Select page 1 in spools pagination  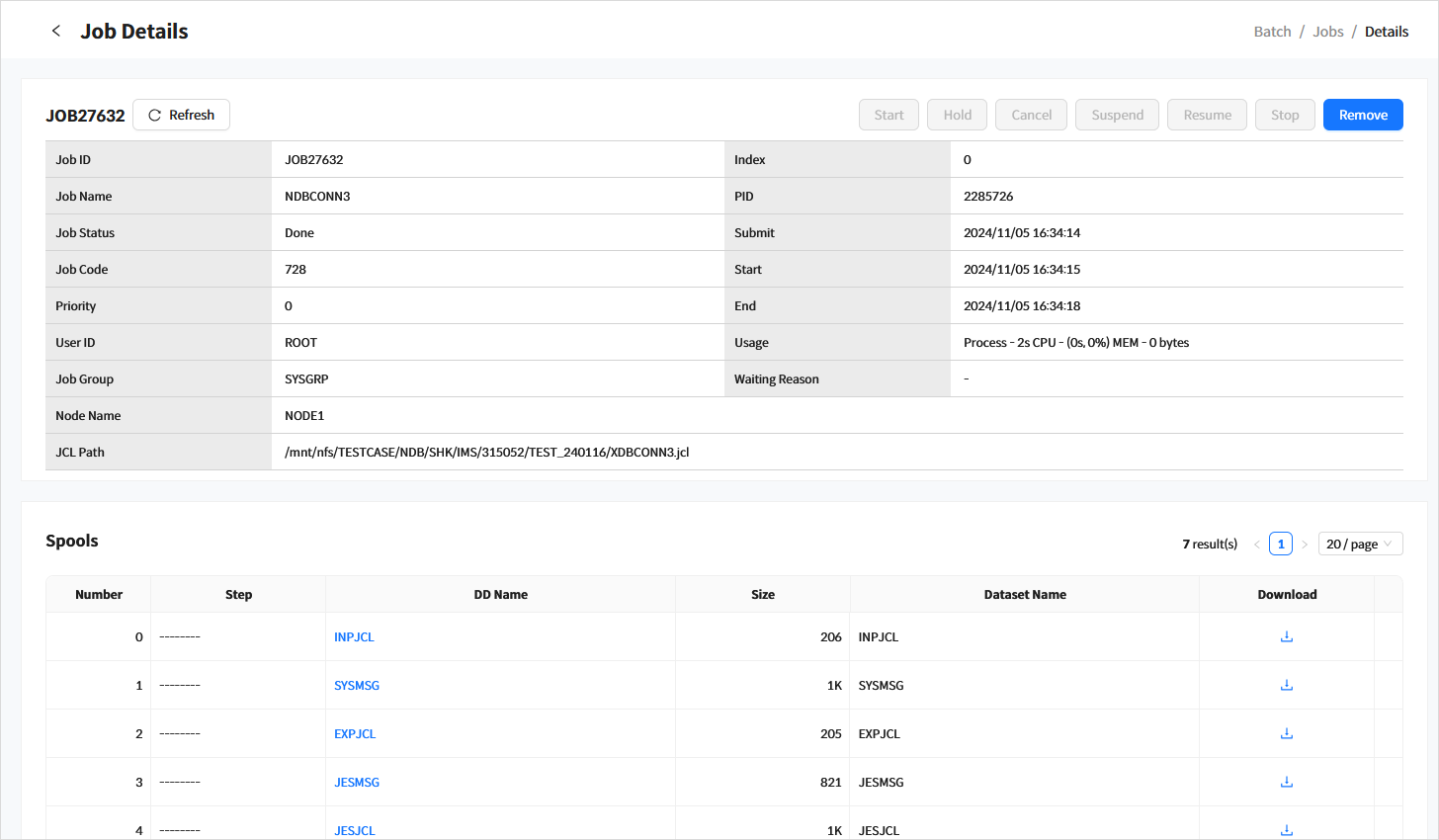click(x=1281, y=545)
